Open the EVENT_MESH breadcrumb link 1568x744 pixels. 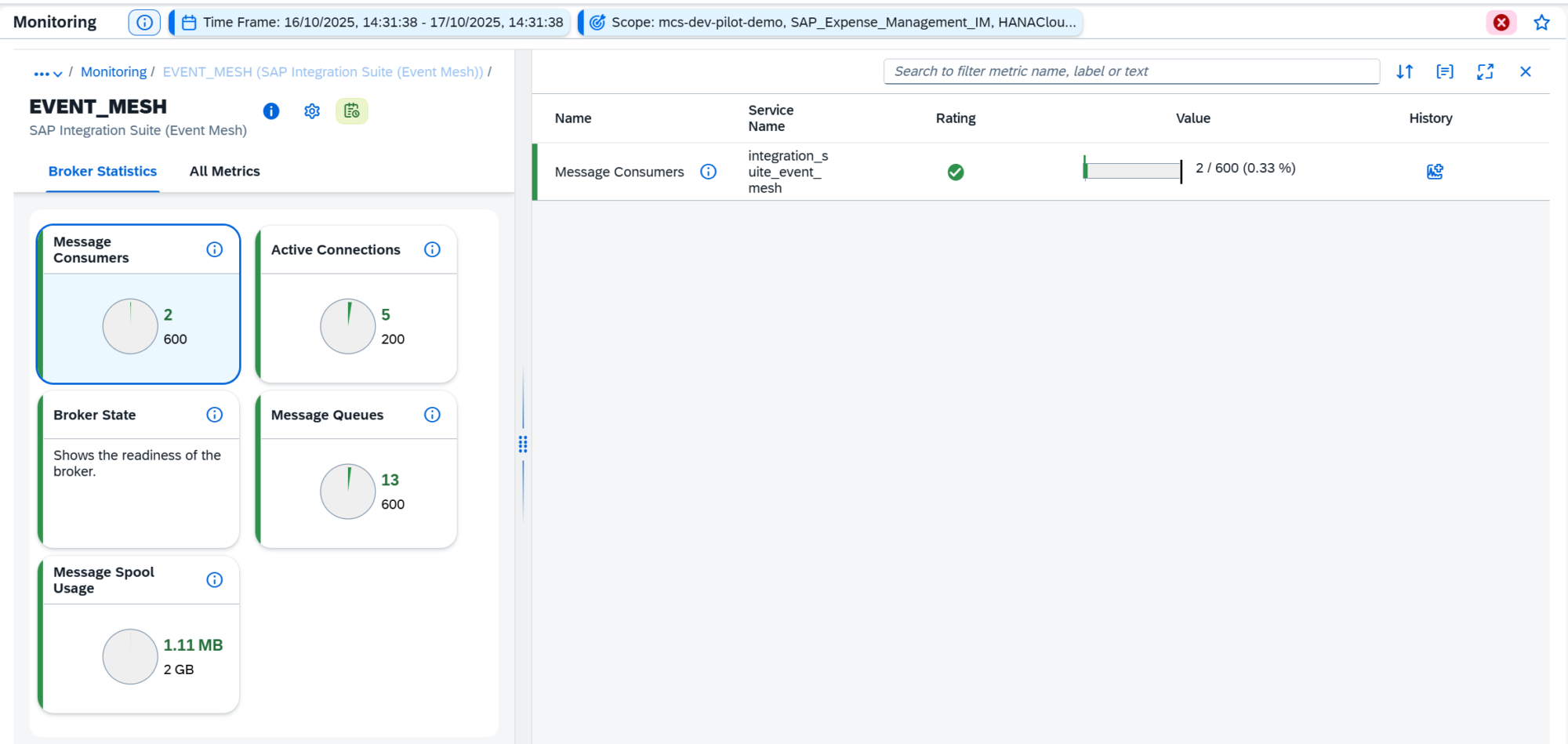pos(323,72)
